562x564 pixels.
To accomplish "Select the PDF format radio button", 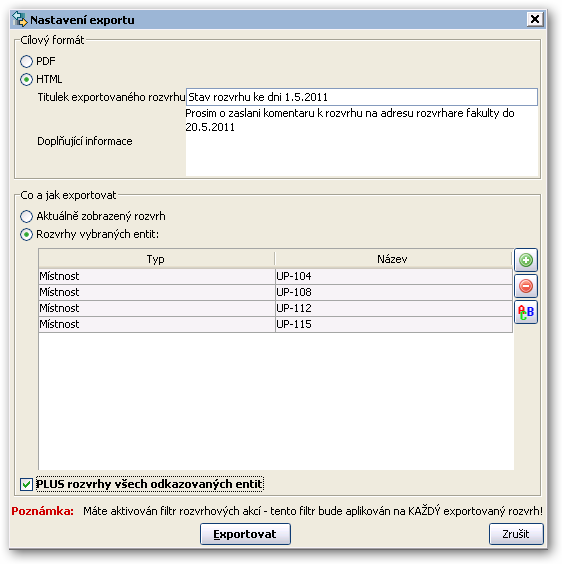I will pyautogui.click(x=26, y=62).
